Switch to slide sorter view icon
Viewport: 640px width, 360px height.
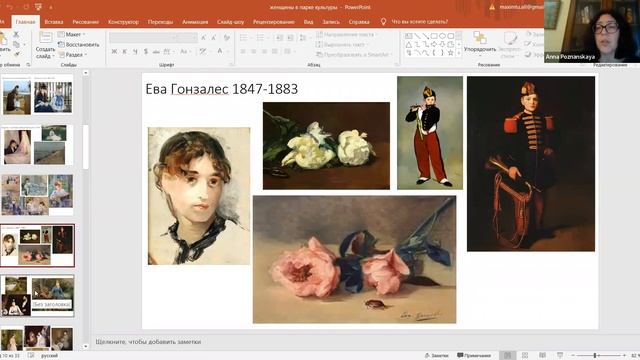coord(525,356)
